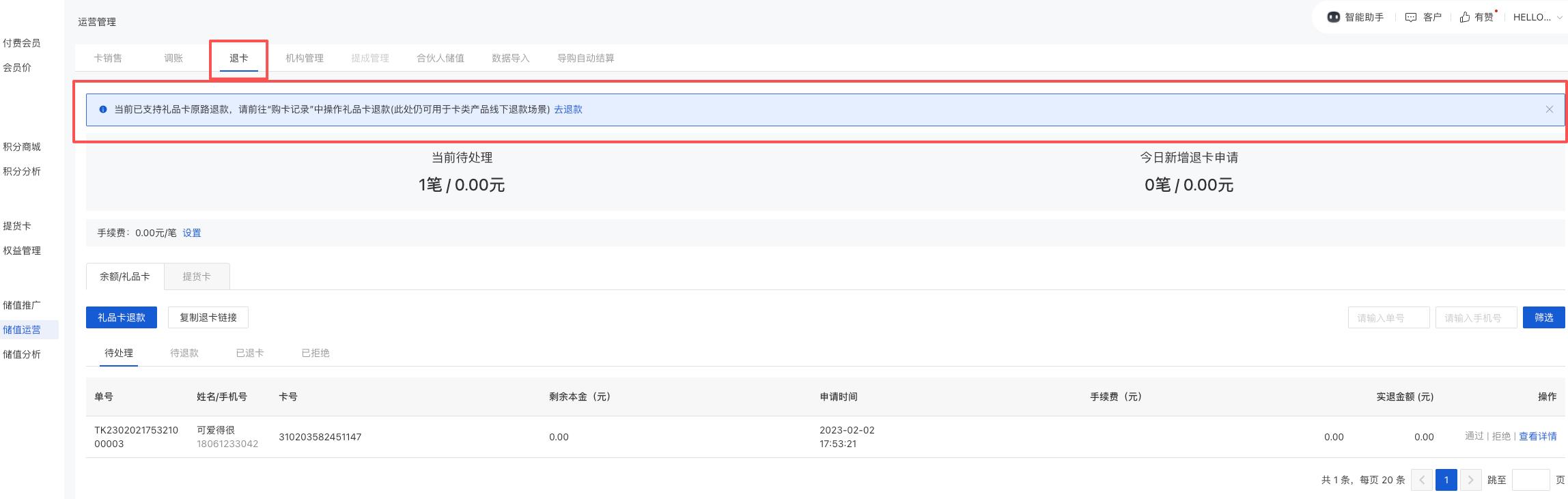Viewport: 1568px width, 499px height.
Task: Click the 客户 chat icon
Action: (1410, 17)
